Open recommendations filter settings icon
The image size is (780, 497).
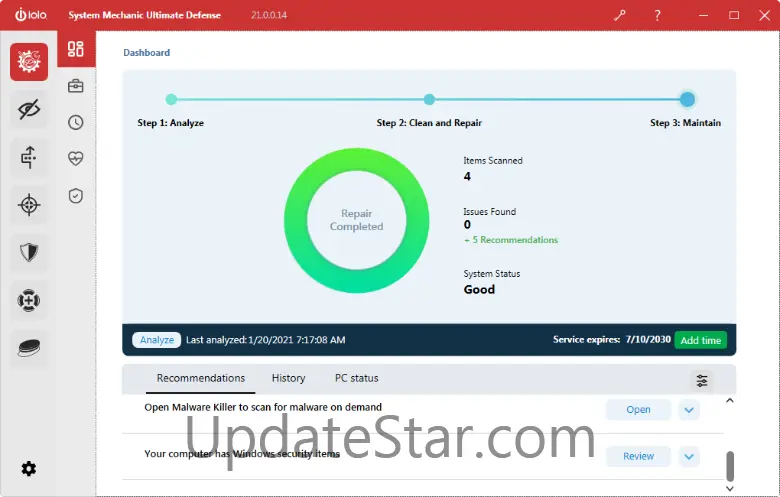point(702,381)
